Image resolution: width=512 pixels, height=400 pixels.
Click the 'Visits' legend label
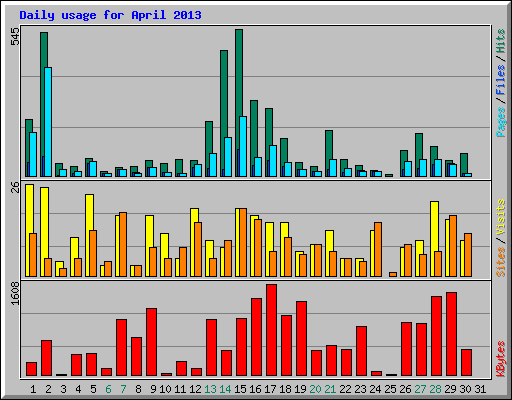[x=500, y=217]
